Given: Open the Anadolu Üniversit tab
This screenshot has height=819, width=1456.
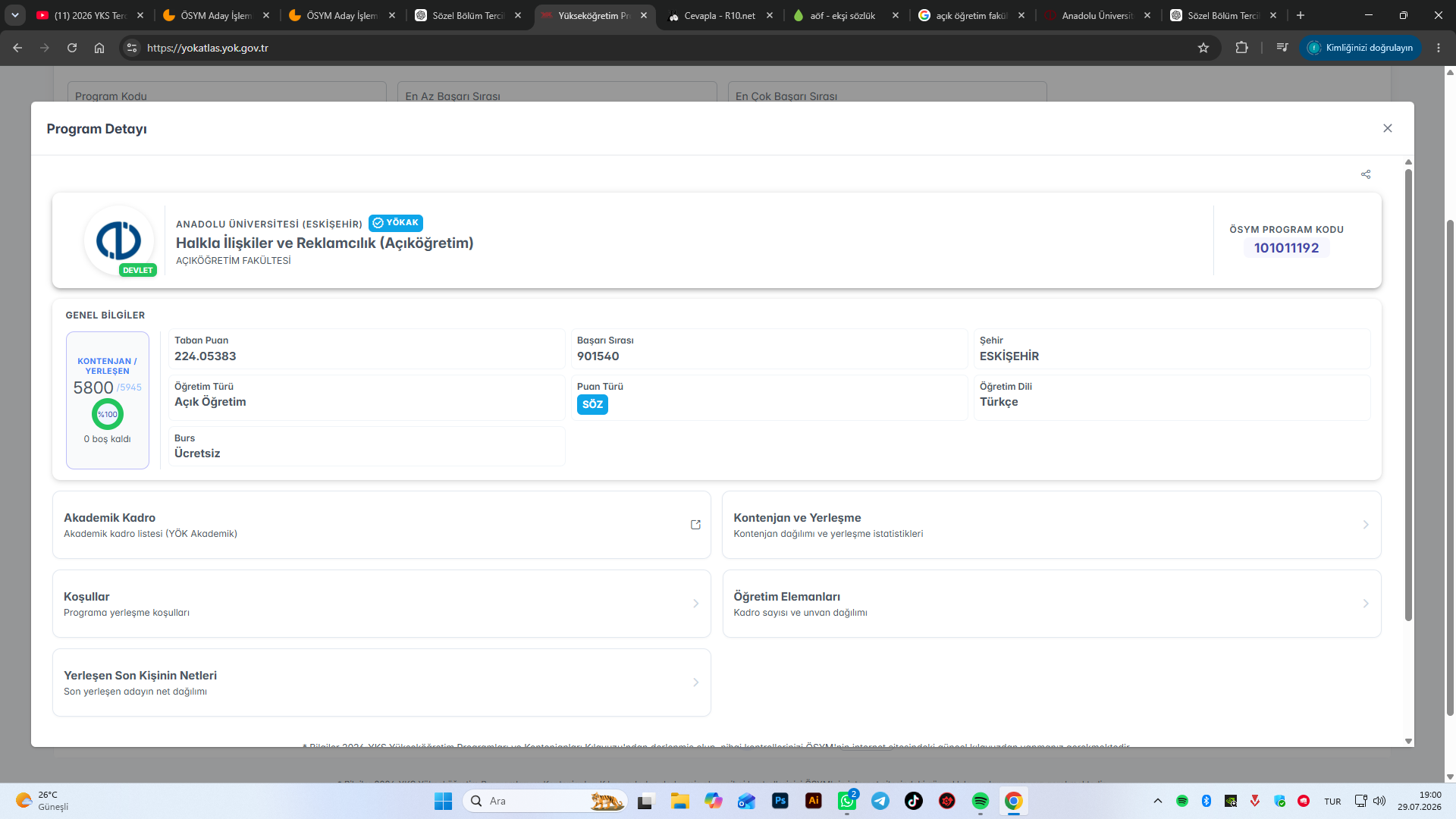Looking at the screenshot, I should tap(1098, 15).
